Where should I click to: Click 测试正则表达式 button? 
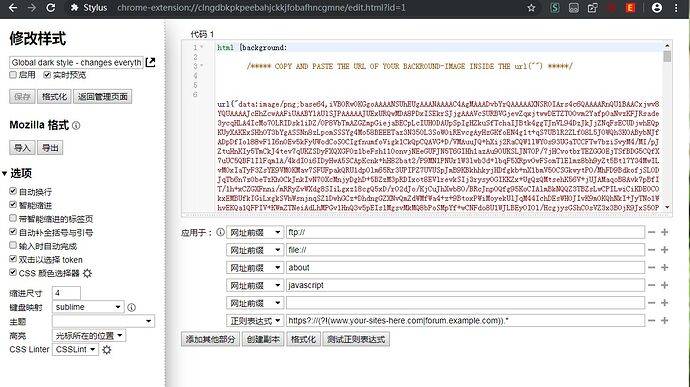[x=356, y=339]
